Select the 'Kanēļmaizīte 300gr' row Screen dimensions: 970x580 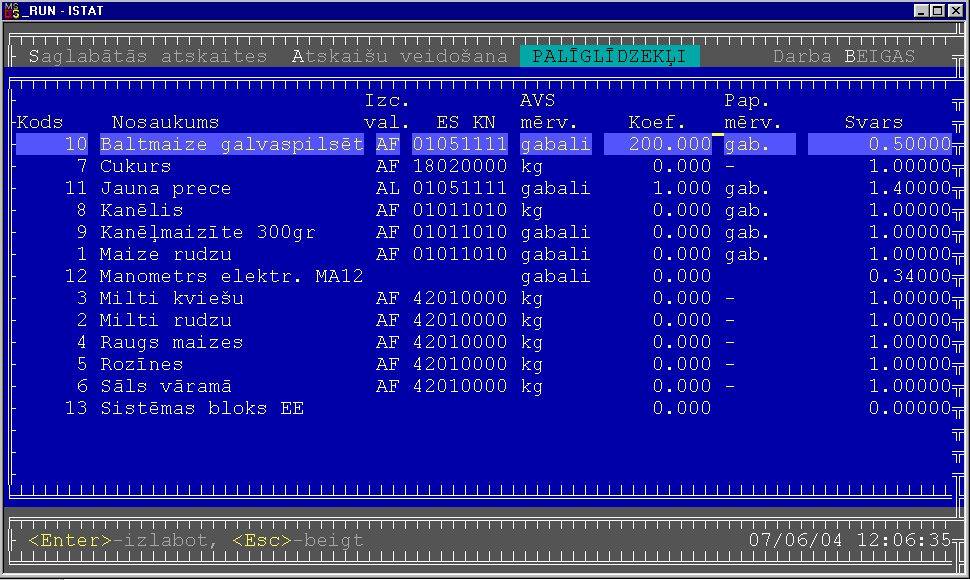coord(484,232)
